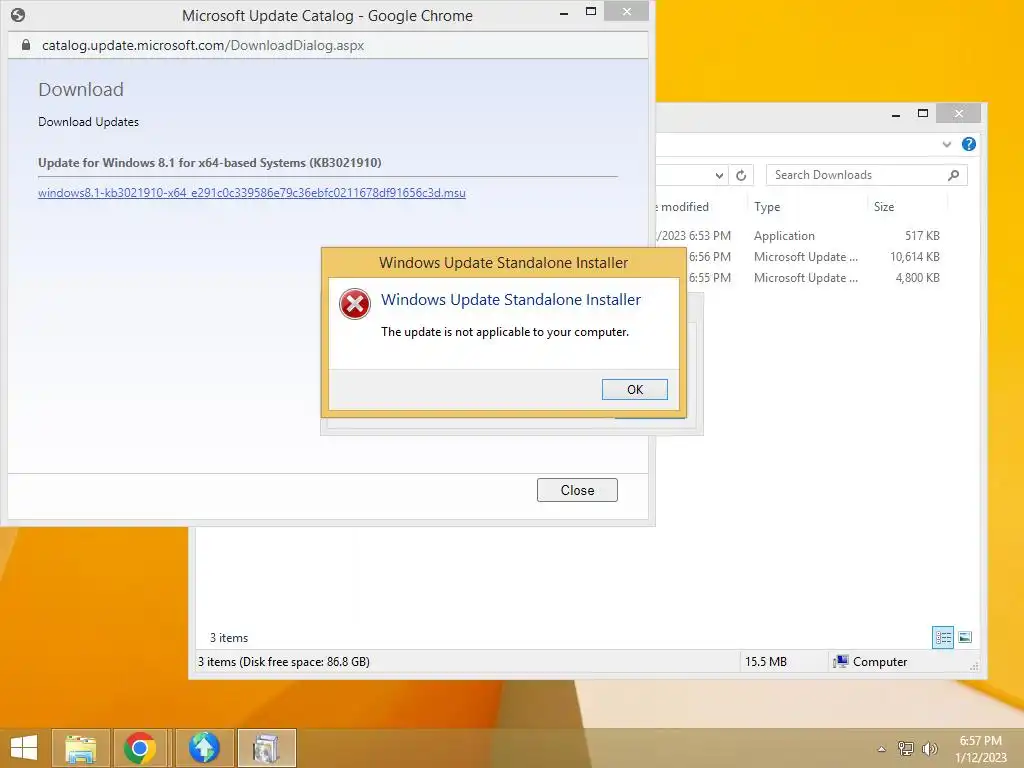The width and height of the screenshot is (1024, 768).
Task: Minimize the Explorer Downloads window
Action: (x=896, y=114)
